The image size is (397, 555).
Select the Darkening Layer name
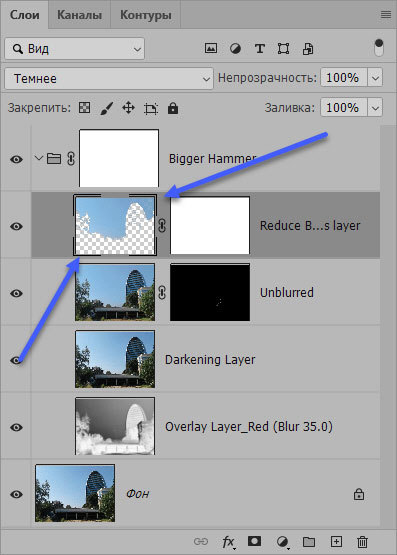pos(210,360)
